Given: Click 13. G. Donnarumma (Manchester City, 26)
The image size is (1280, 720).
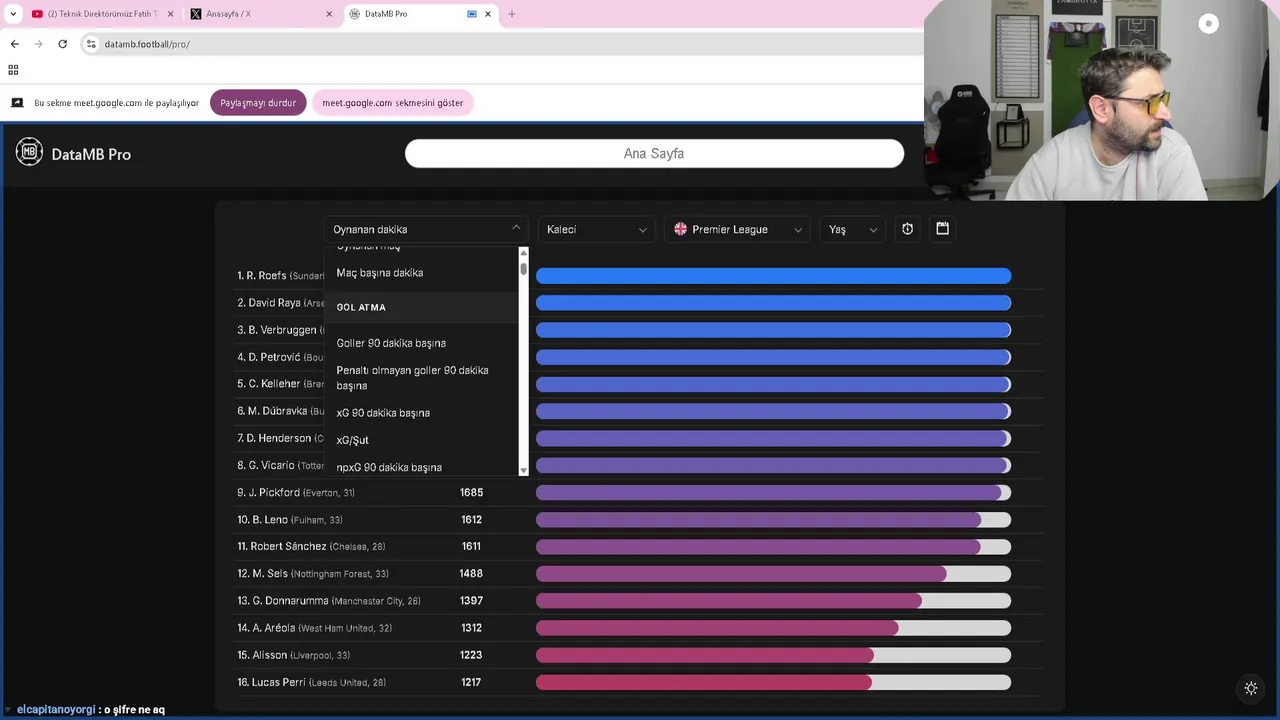Looking at the screenshot, I should [x=329, y=601].
